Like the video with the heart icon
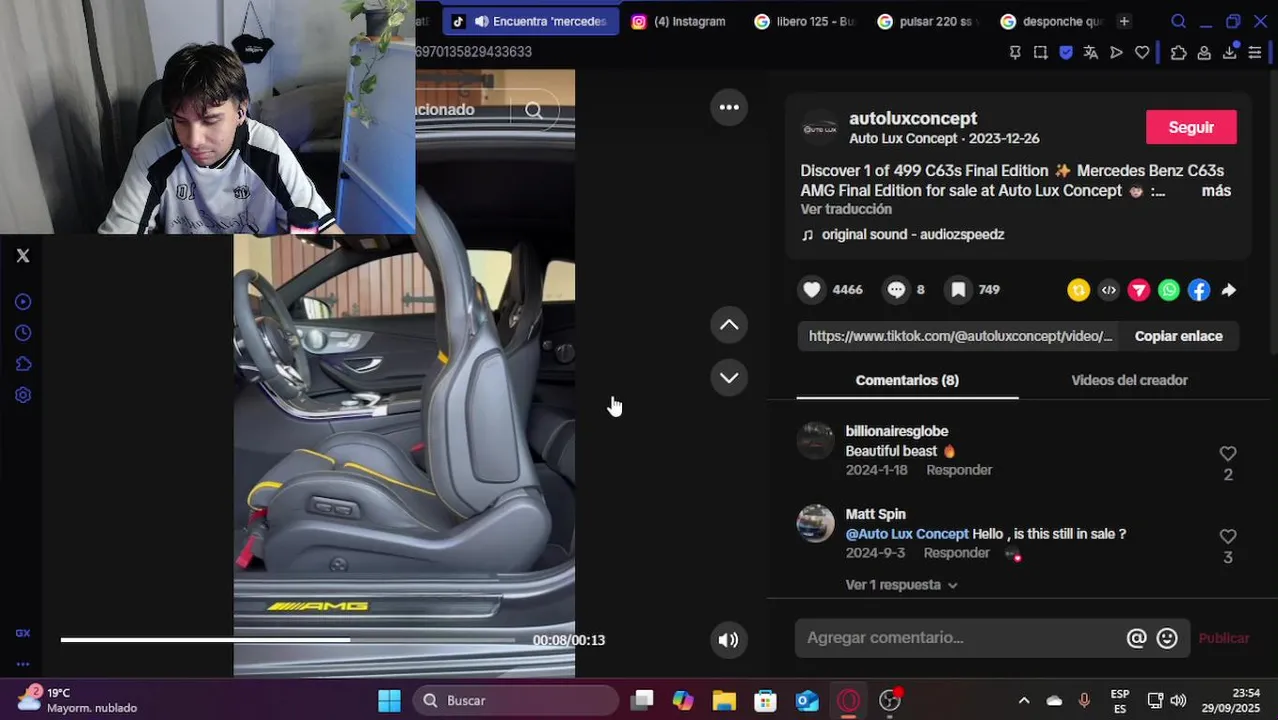 point(812,290)
